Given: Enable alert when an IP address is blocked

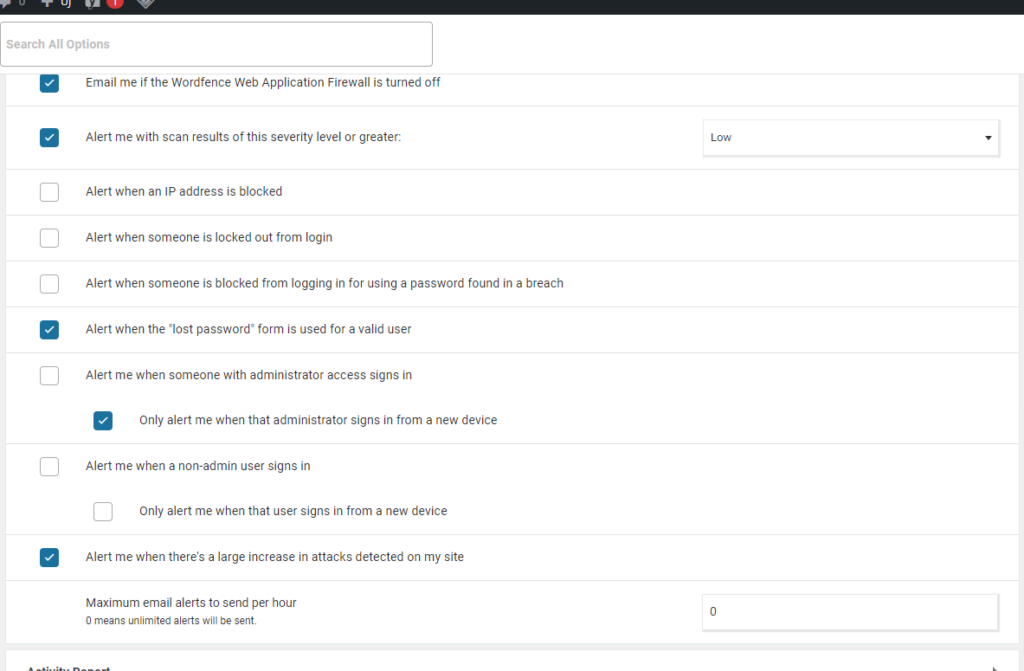Looking at the screenshot, I should point(49,192).
